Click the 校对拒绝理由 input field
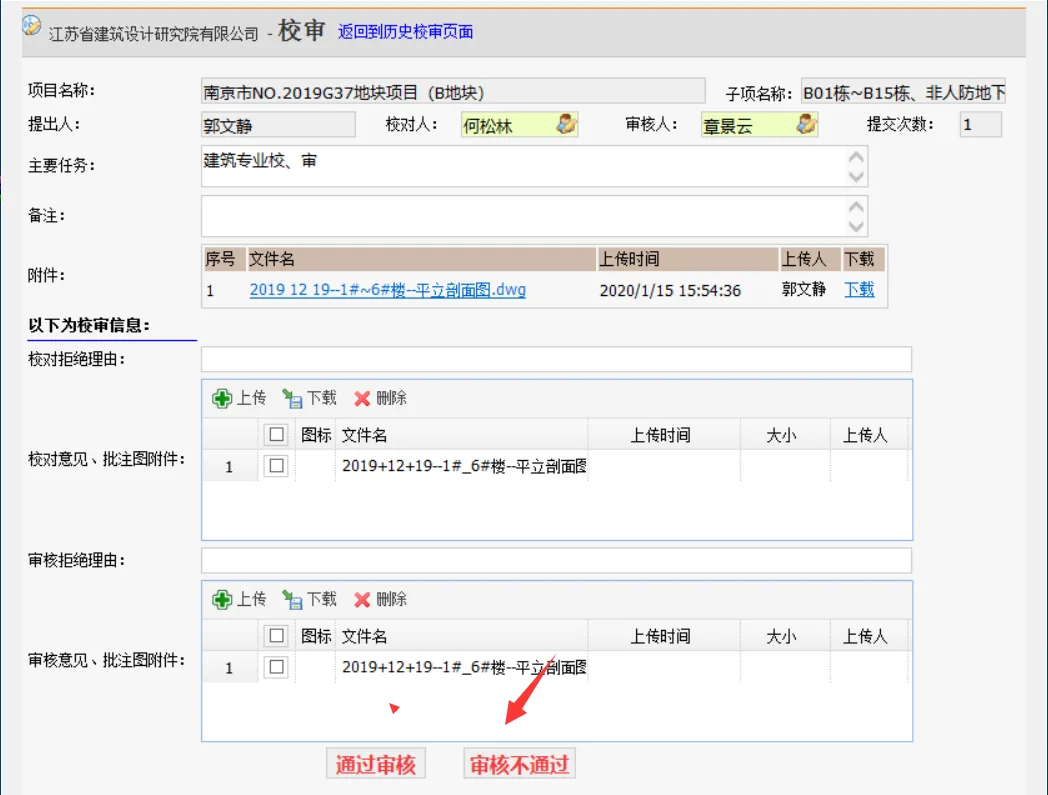 556,359
